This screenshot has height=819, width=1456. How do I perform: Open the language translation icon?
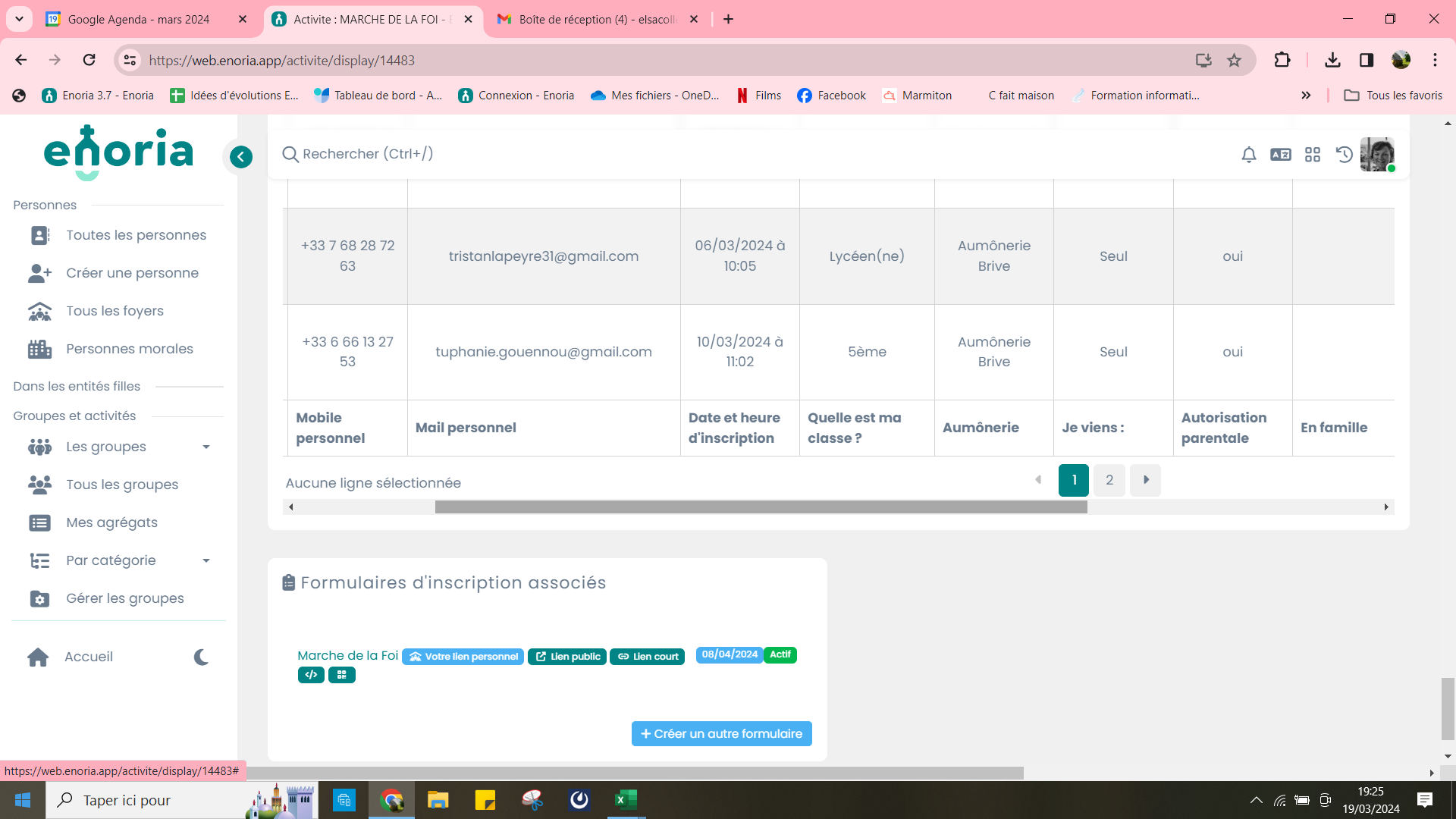pyautogui.click(x=1281, y=155)
